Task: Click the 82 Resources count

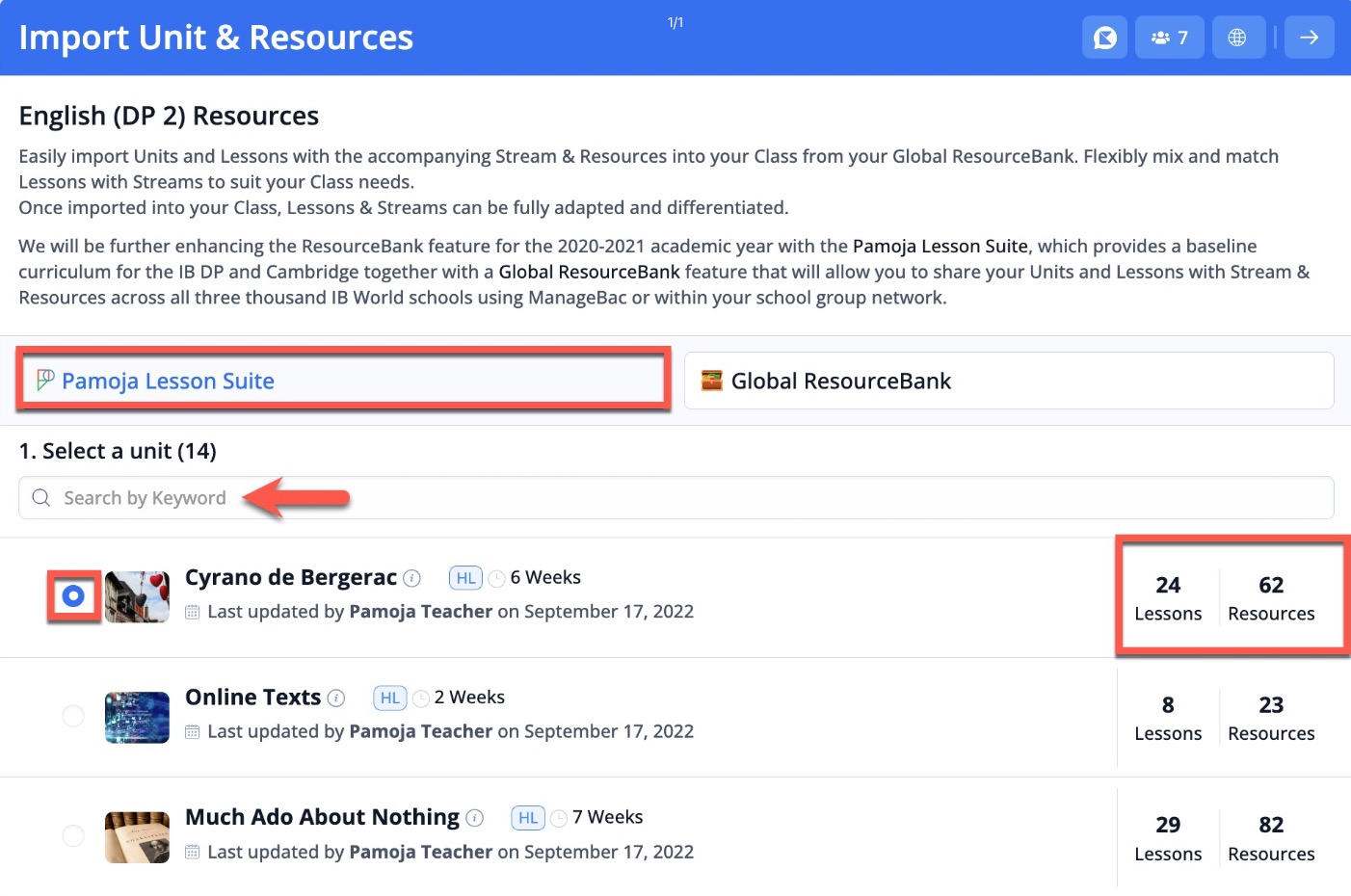Action: click(1271, 838)
